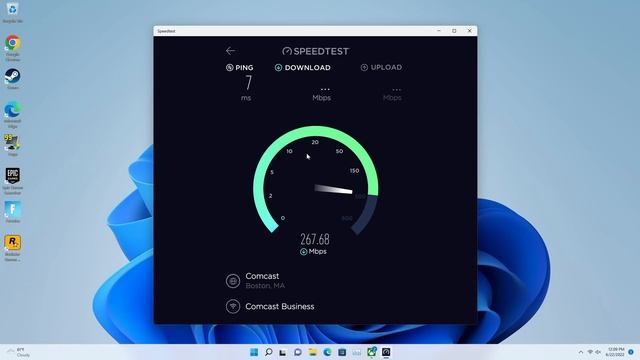Image resolution: width=640 pixels, height=360 pixels.
Task: Click the Ping icon beside PING label
Action: pyautogui.click(x=229, y=68)
